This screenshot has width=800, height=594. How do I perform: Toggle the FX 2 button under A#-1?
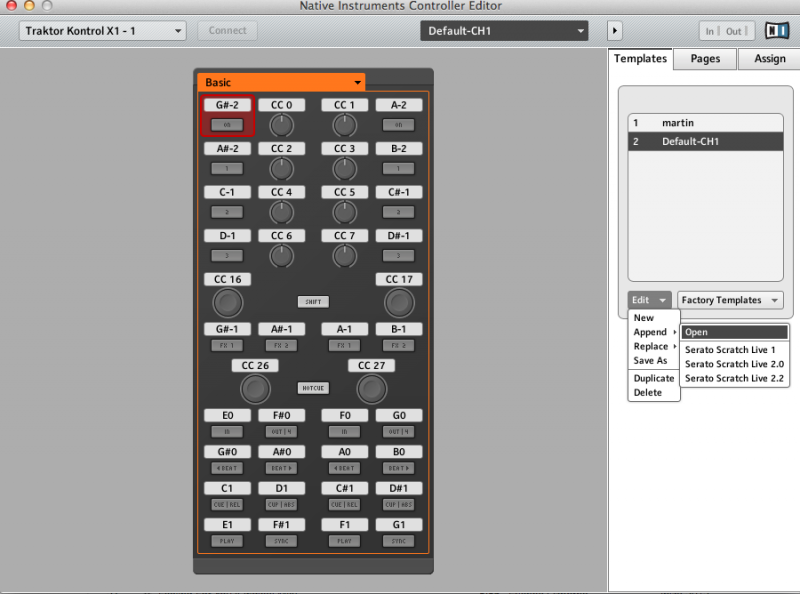click(x=282, y=345)
